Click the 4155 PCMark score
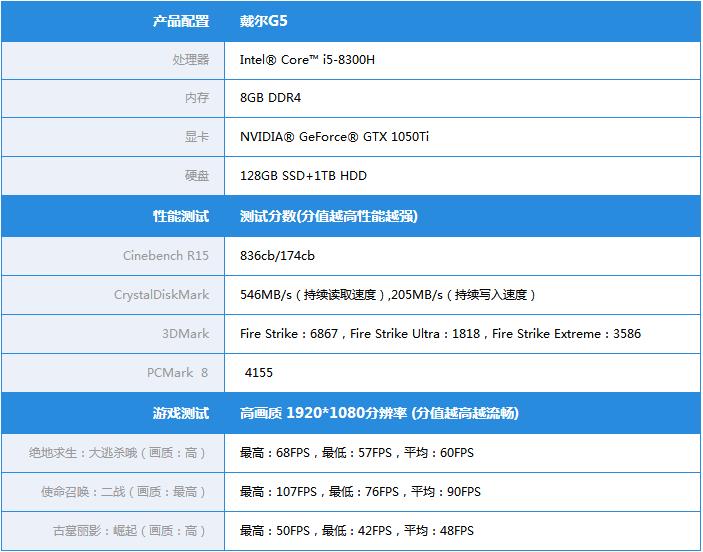This screenshot has height=552, width=703. [x=259, y=373]
